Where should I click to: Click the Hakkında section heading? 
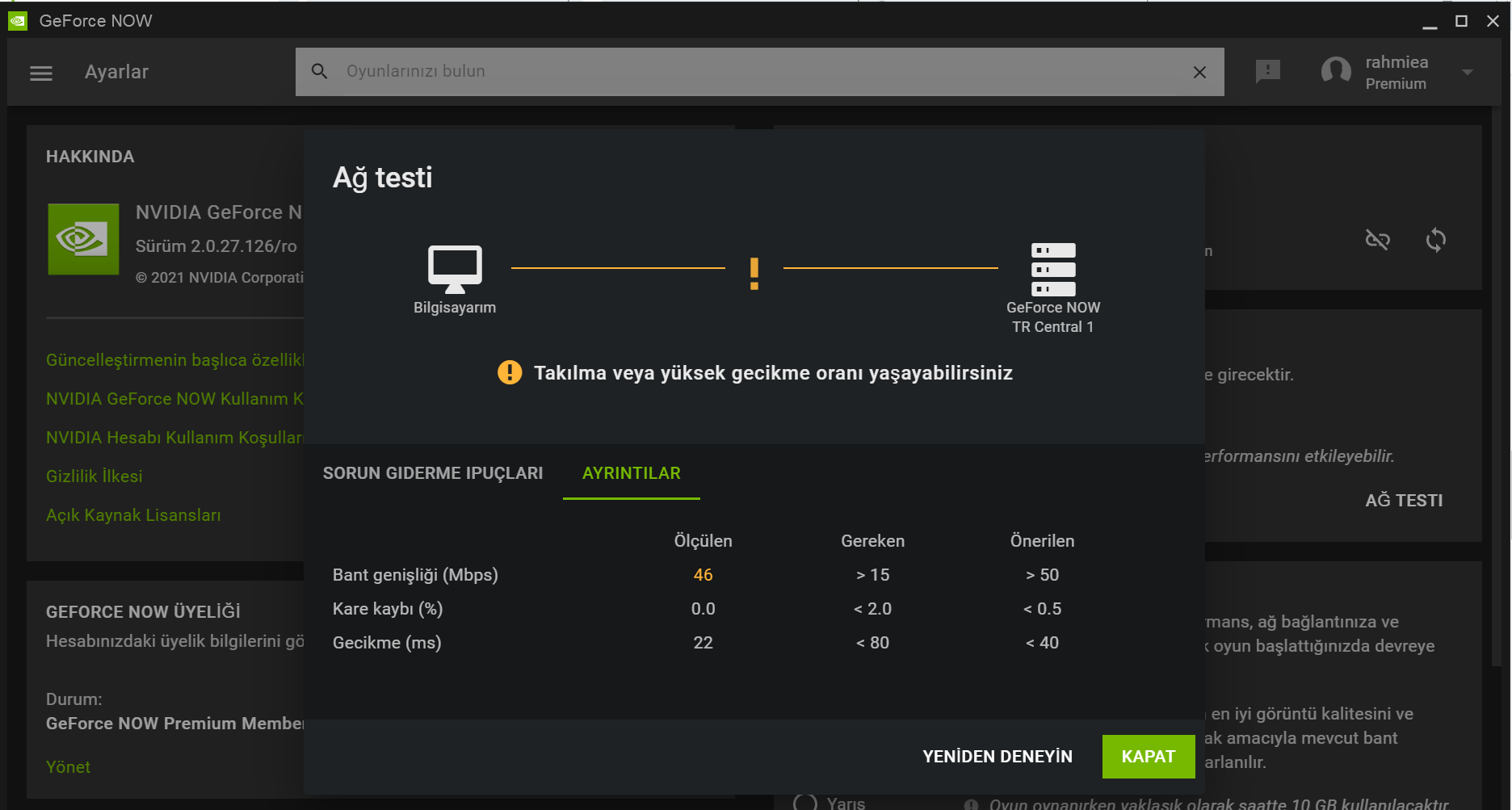[90, 157]
